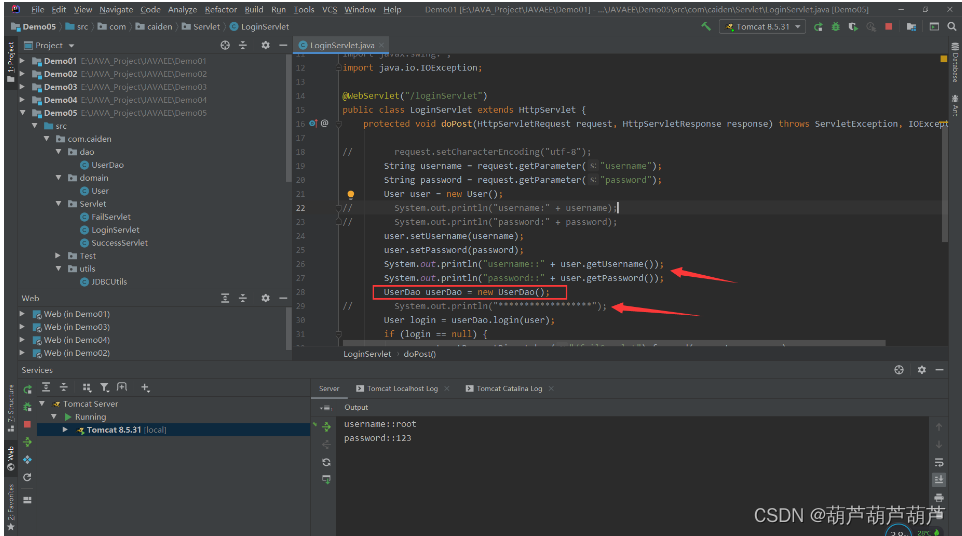Viewport: 962px width, 536px height.
Task: Open the Project view selector dropdown
Action: (x=49, y=45)
